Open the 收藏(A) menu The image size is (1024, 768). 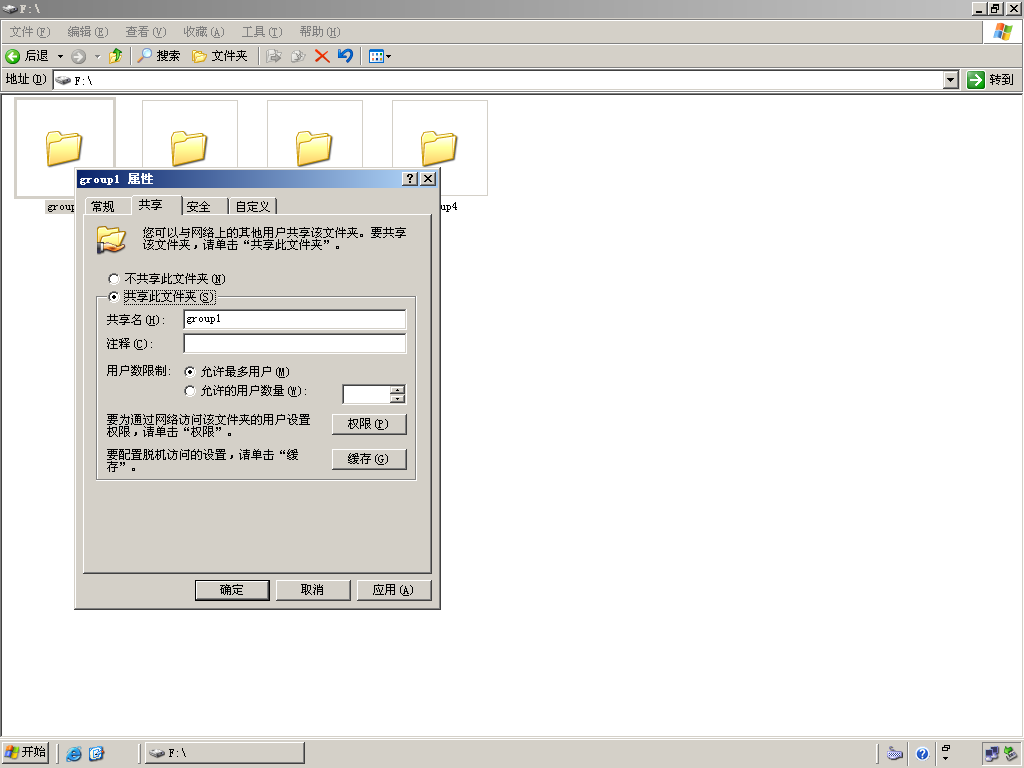pyautogui.click(x=204, y=32)
